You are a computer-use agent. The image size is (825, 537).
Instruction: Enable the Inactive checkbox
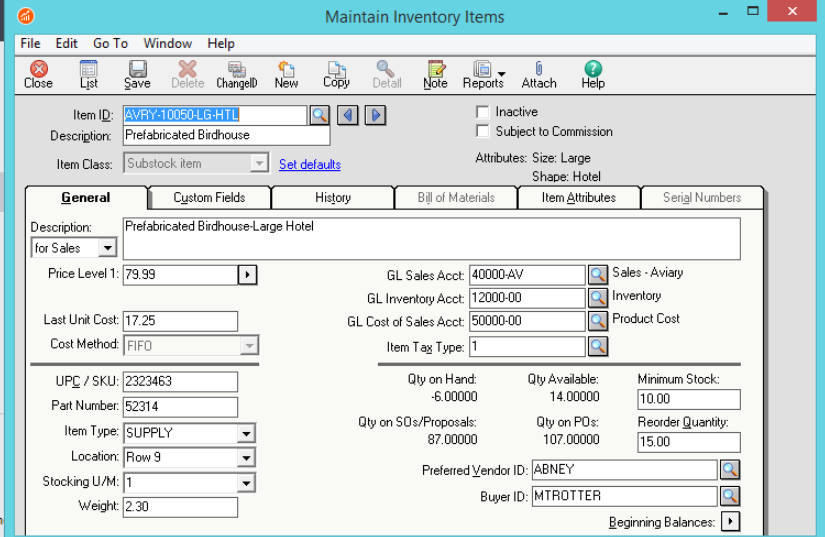pyautogui.click(x=483, y=112)
